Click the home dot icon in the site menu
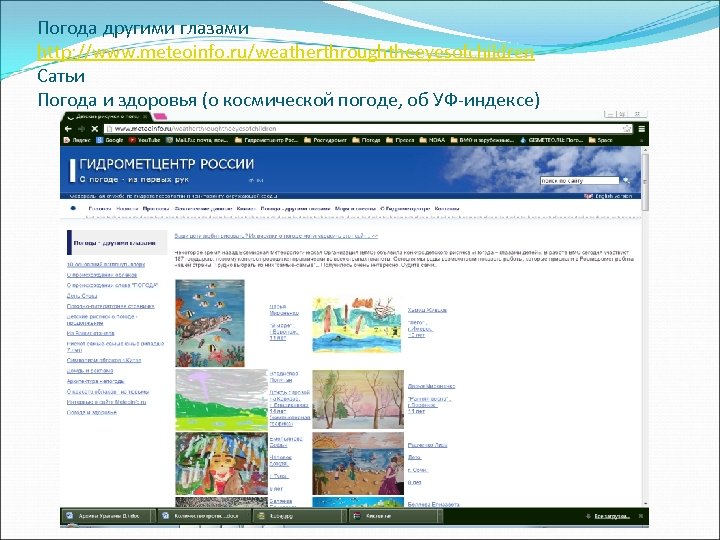 click(x=73, y=208)
